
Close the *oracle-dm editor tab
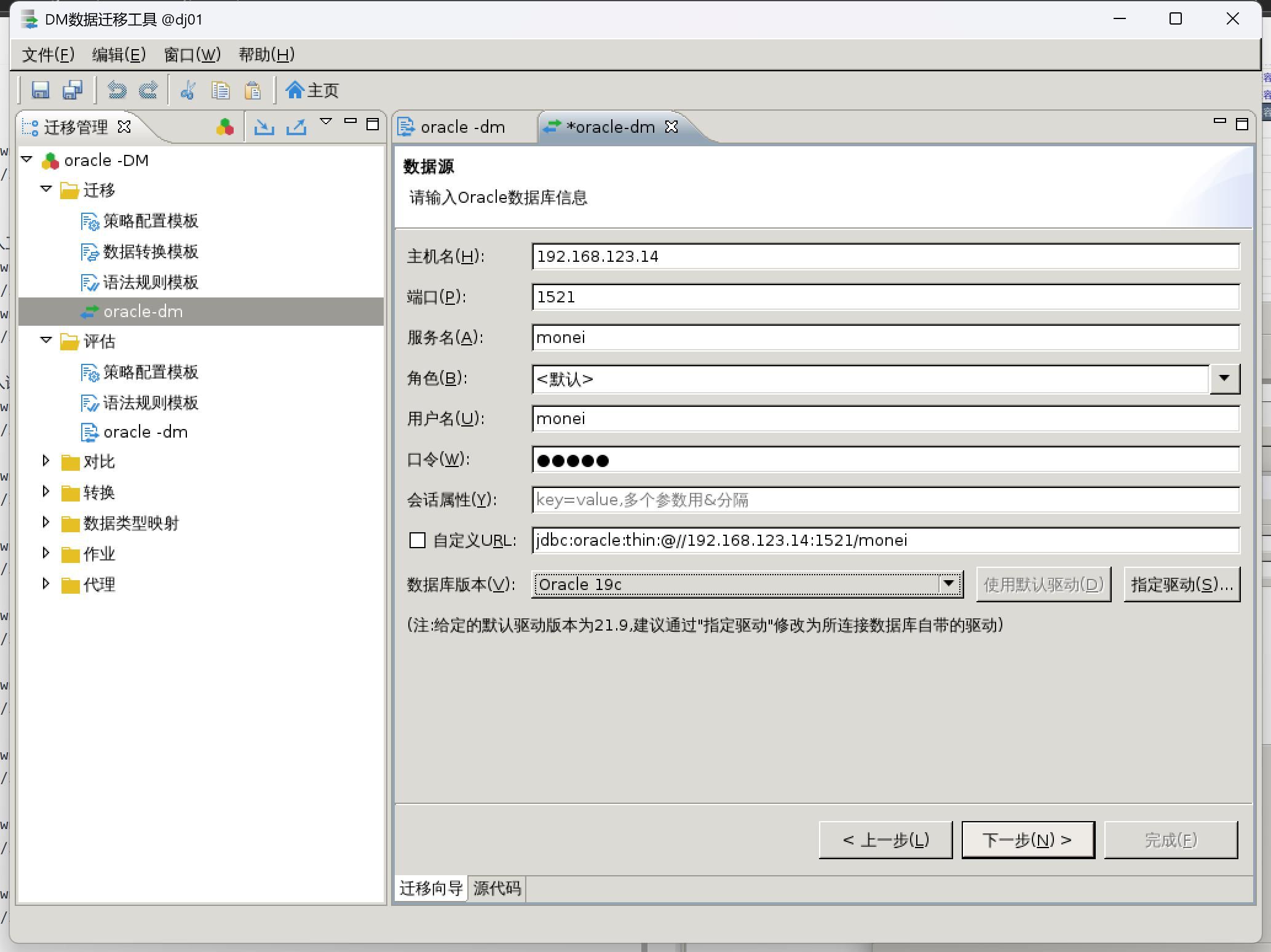coord(671,127)
